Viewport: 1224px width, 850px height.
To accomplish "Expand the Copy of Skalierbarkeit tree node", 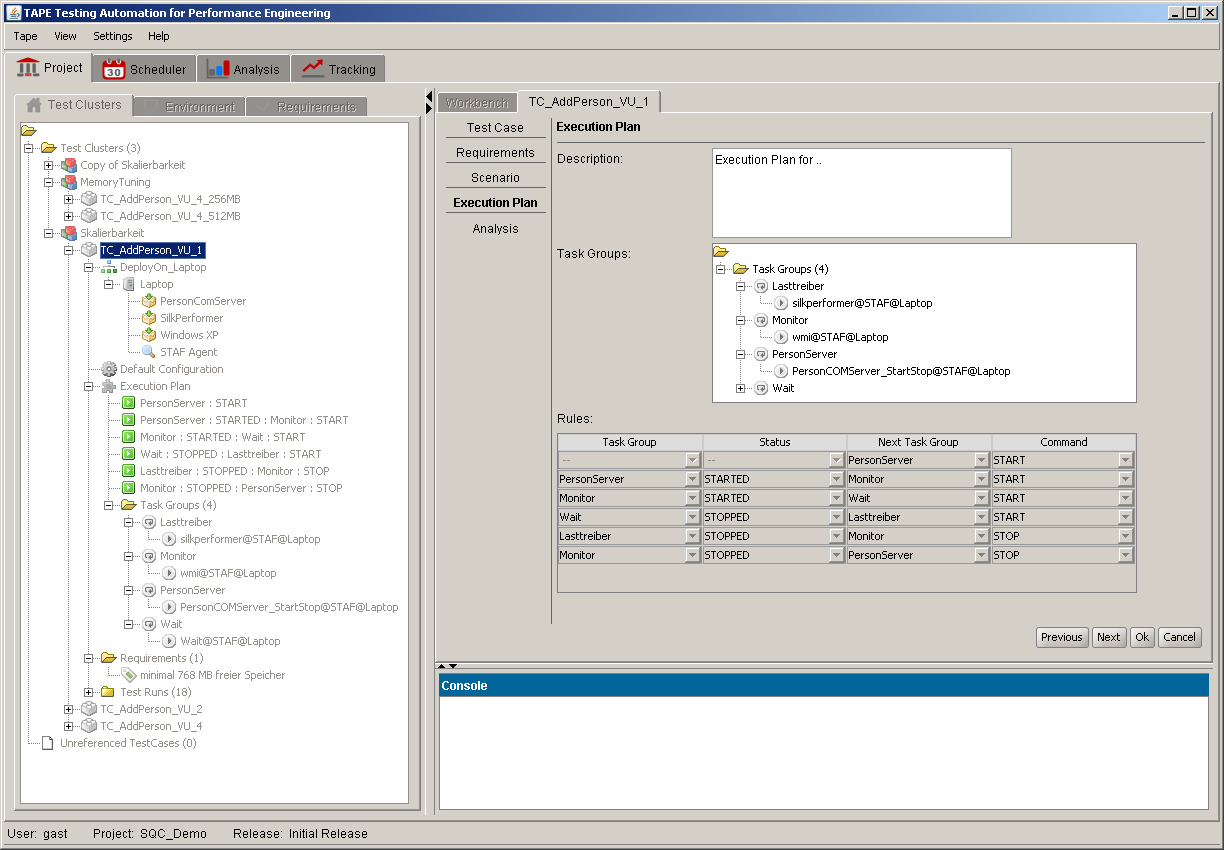I will 49,165.
